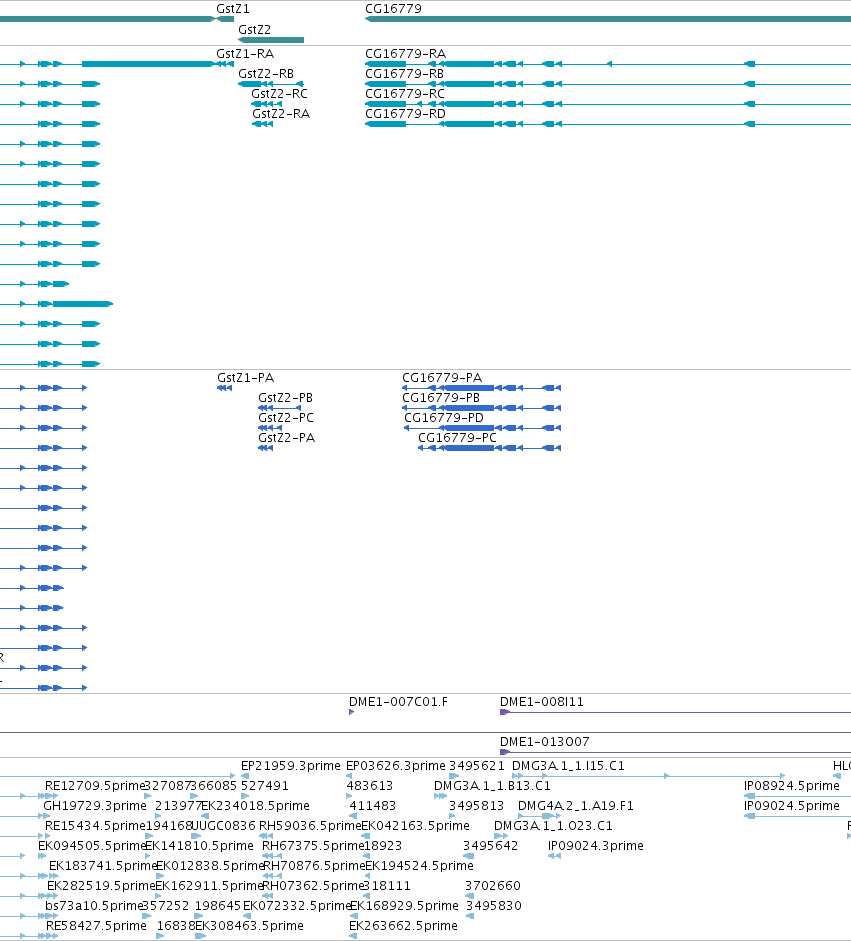Select transcript label GstZ1-RA
The height and width of the screenshot is (941, 851).
[245, 54]
